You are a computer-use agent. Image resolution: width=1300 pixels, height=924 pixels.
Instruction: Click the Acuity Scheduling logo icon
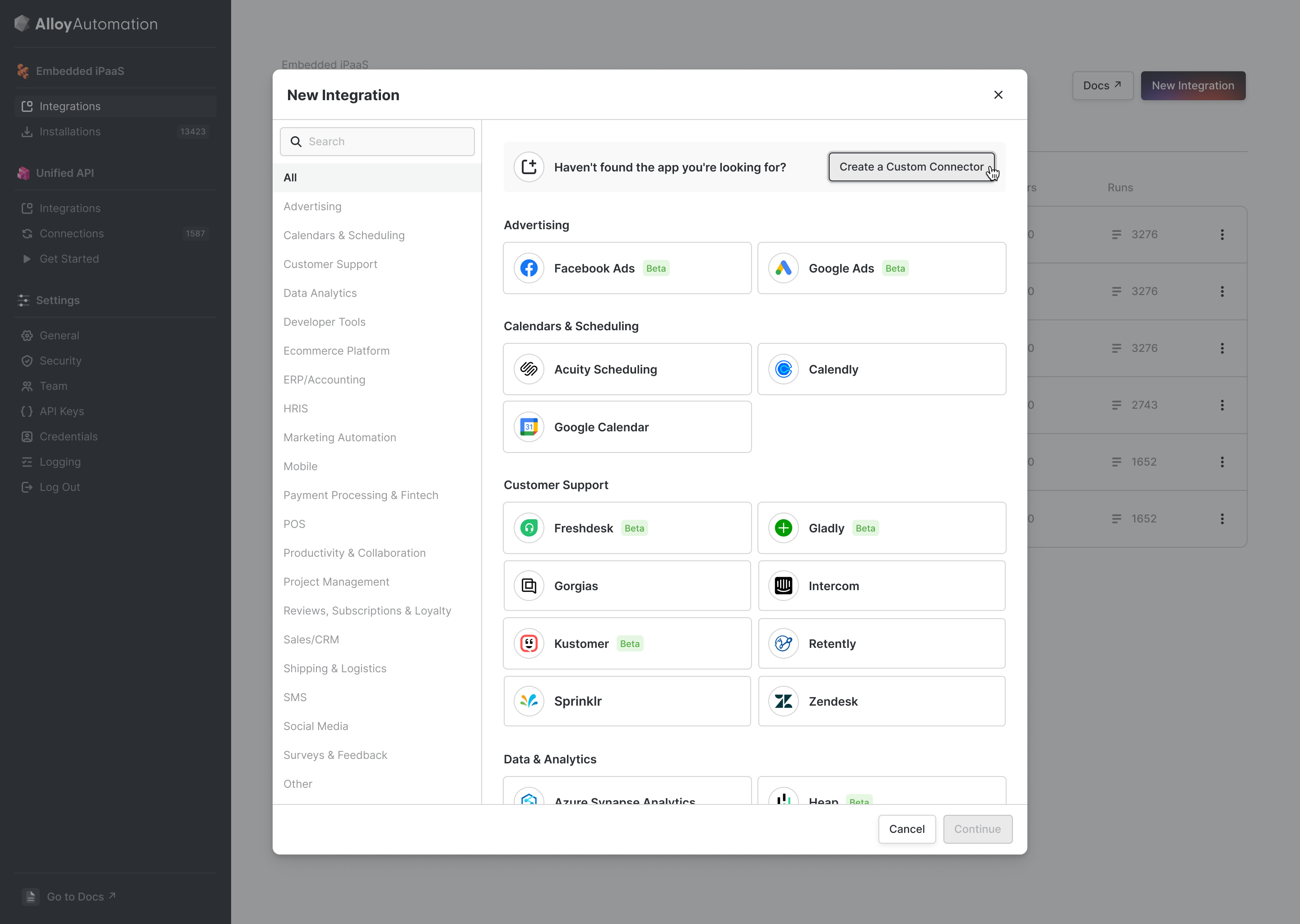pos(529,369)
